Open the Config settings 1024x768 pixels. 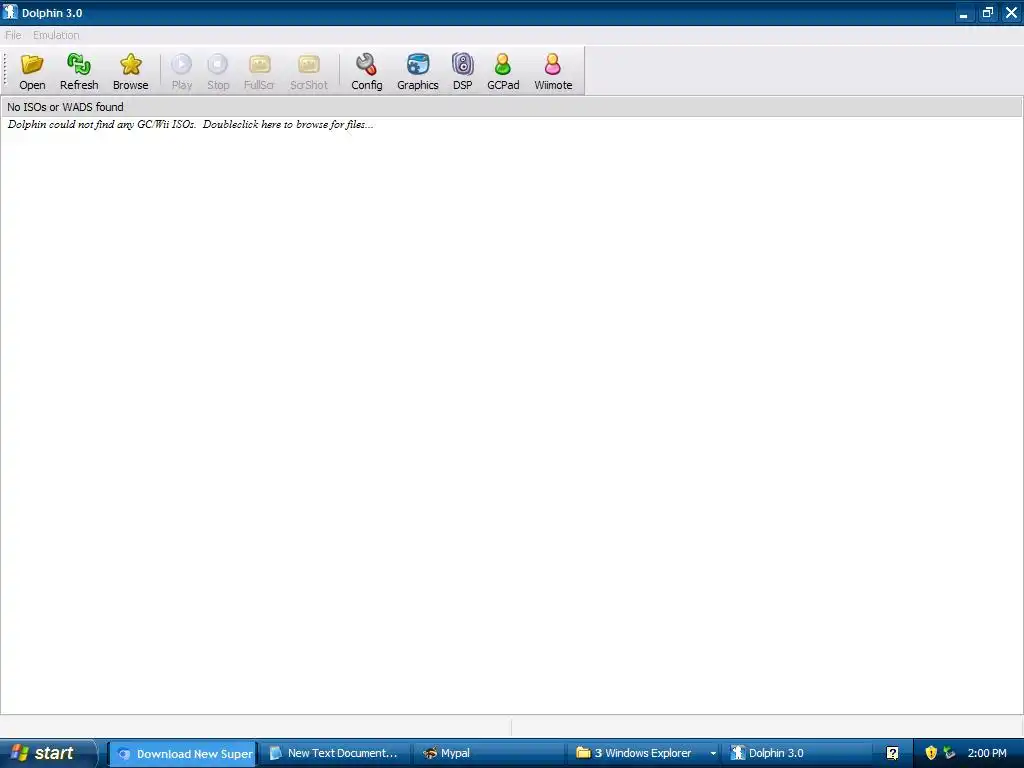point(366,71)
